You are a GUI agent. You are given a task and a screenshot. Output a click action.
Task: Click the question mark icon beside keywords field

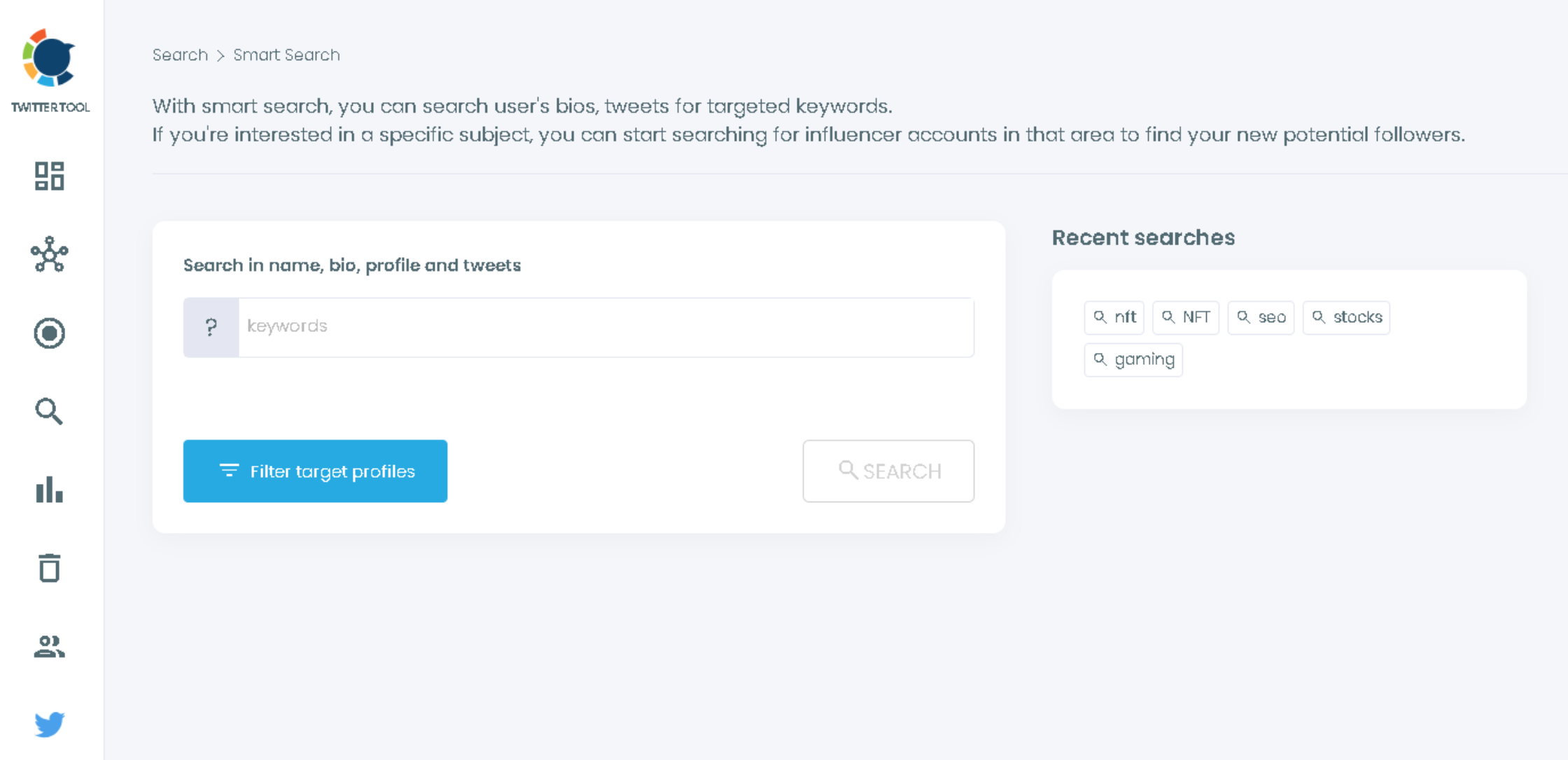coord(211,326)
